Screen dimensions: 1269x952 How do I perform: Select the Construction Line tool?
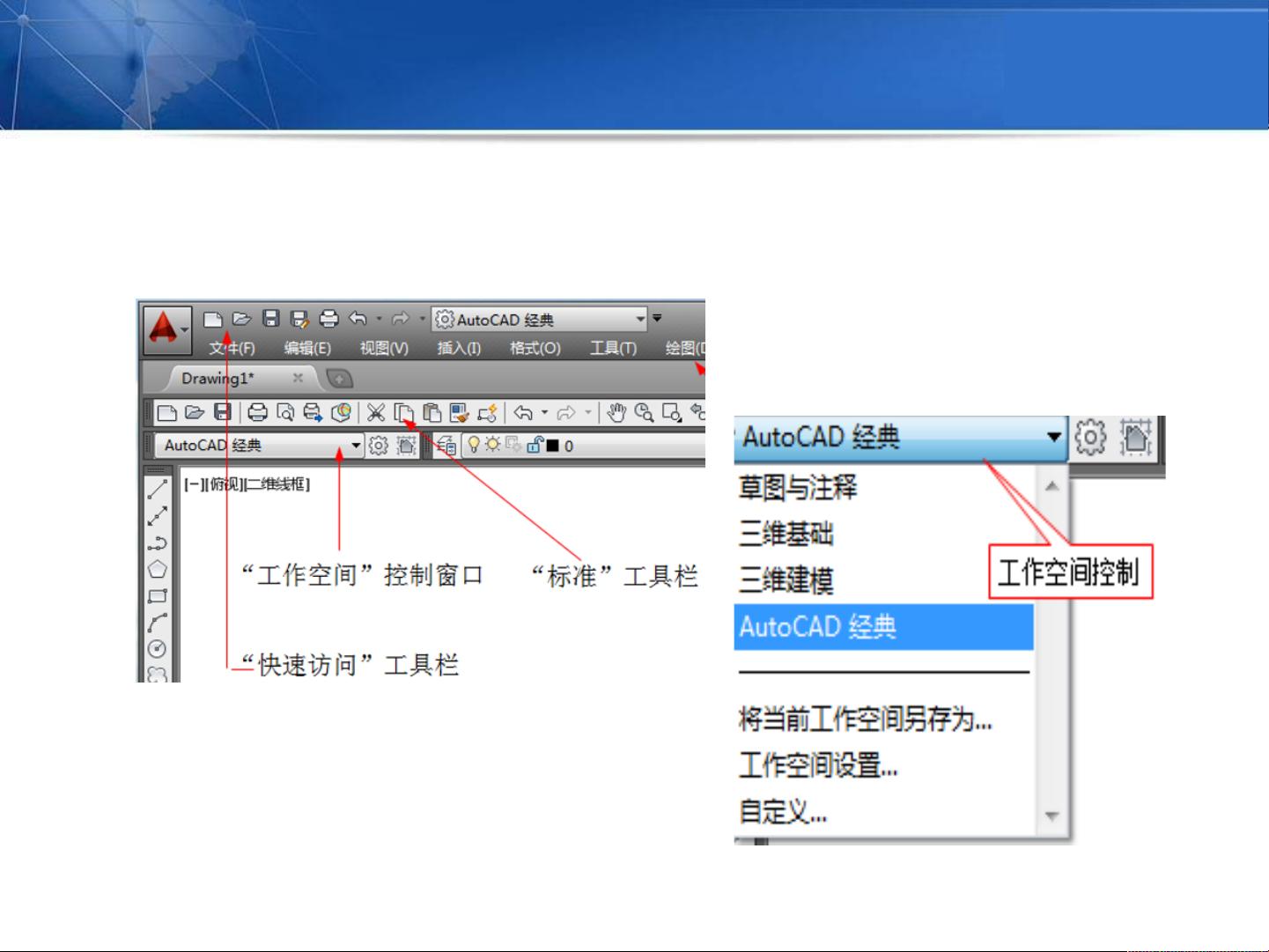tap(158, 516)
